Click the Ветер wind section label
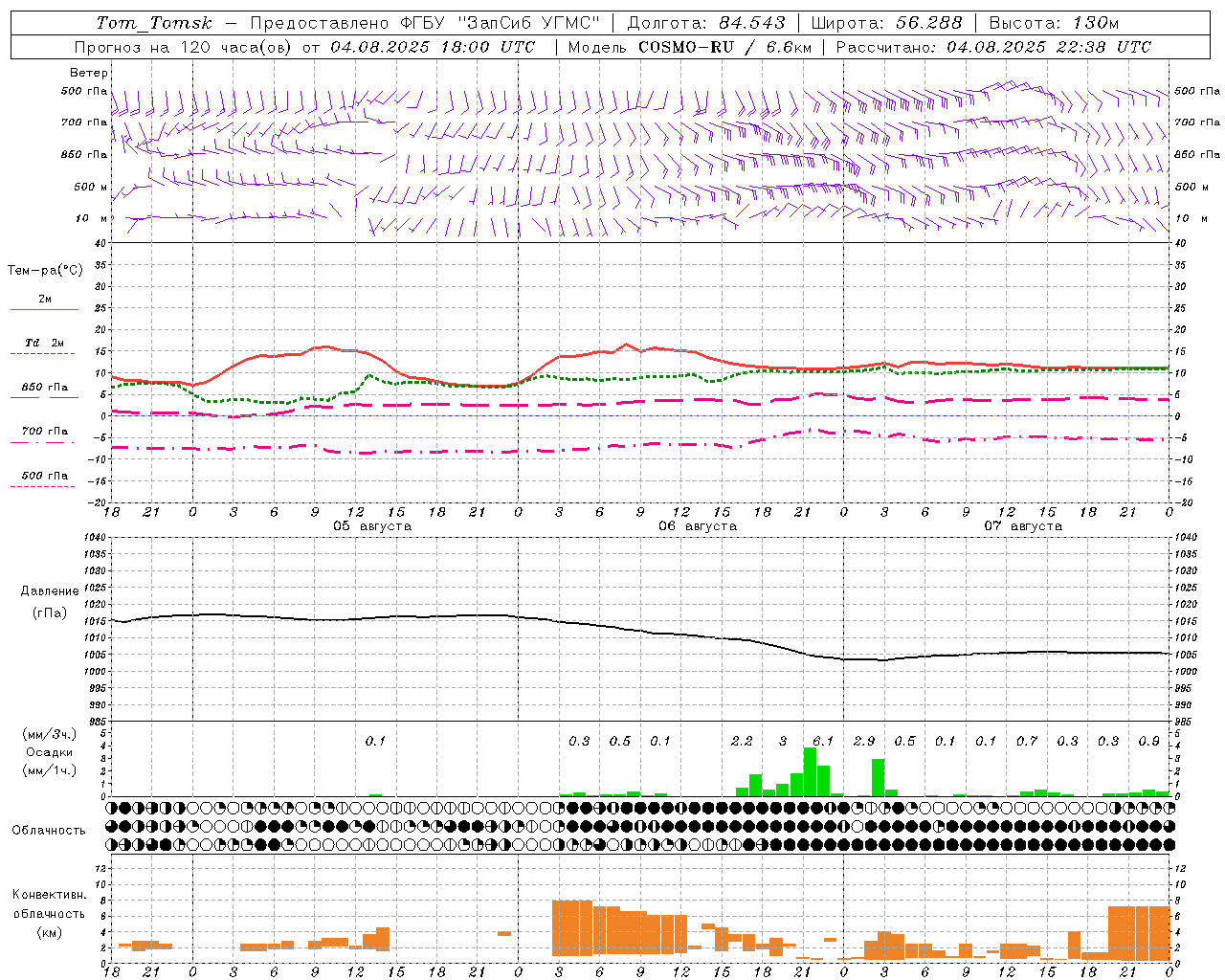The width and height of the screenshot is (1225, 980). 89,73
